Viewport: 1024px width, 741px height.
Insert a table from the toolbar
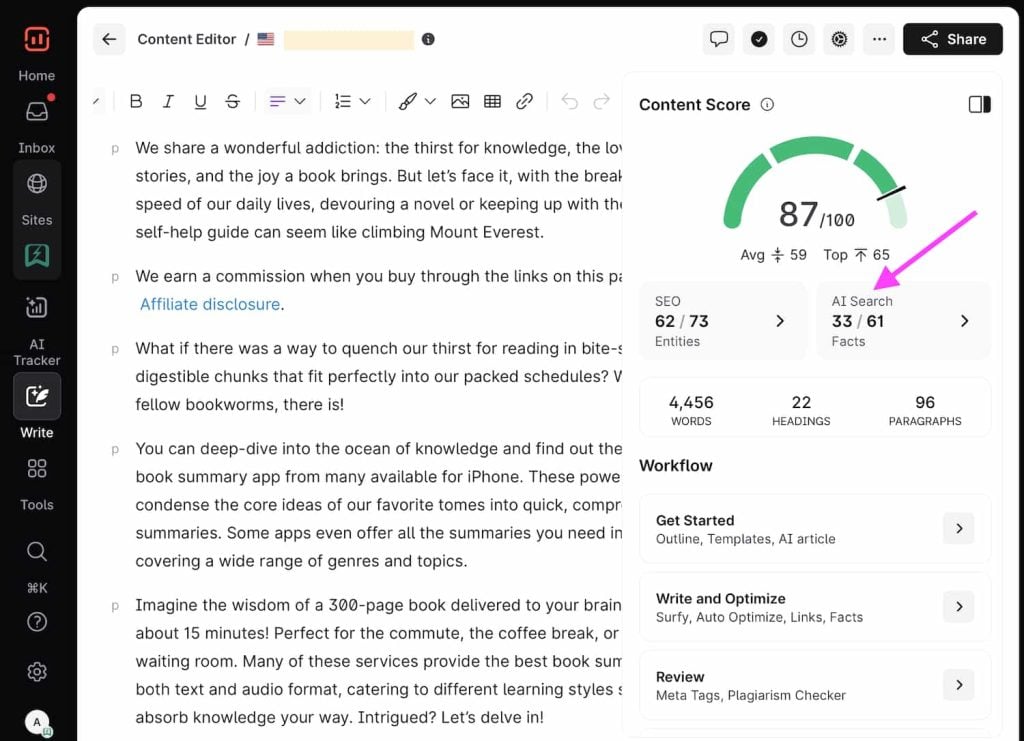[492, 101]
